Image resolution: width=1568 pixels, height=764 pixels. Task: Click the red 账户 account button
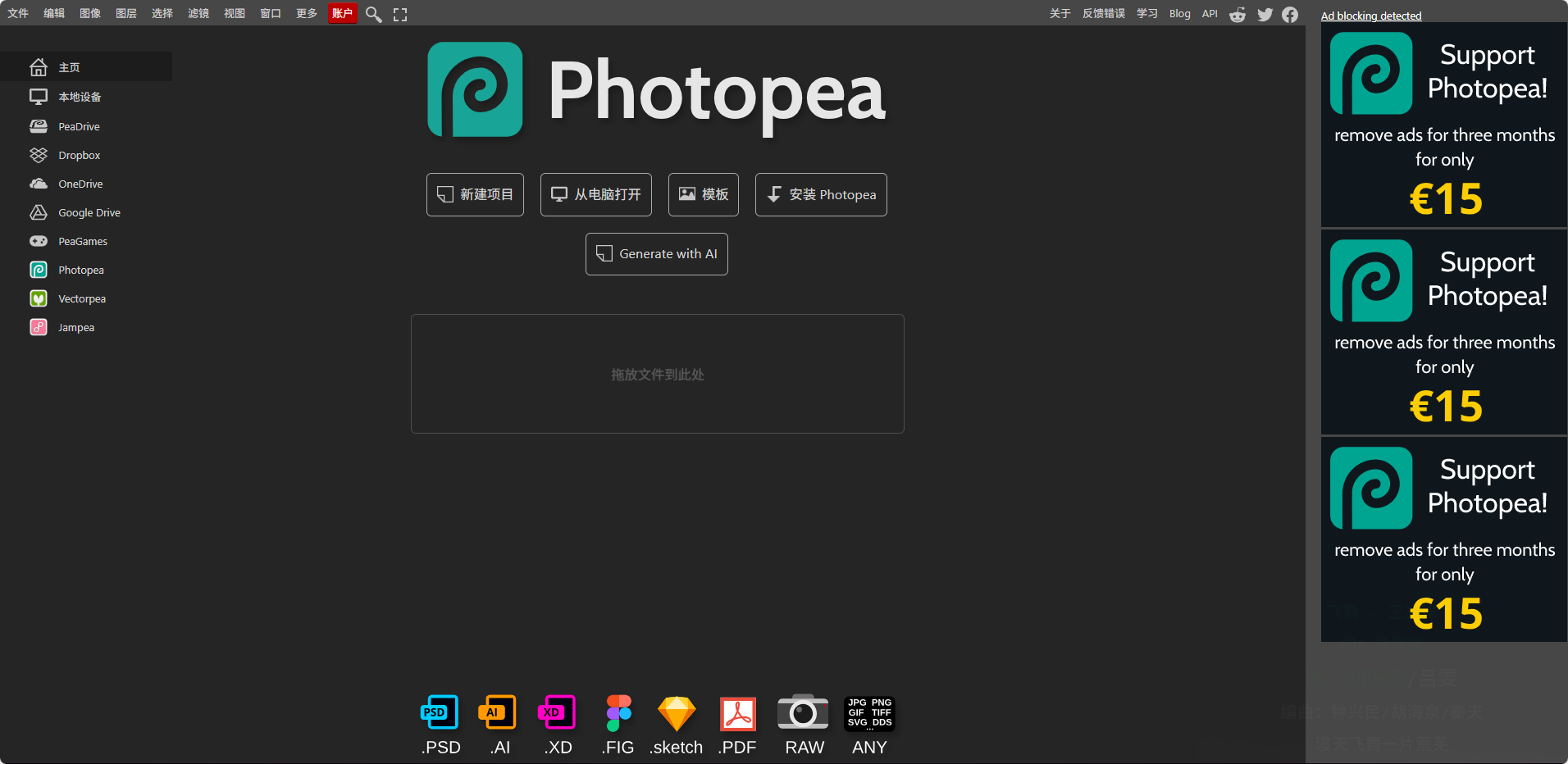[x=342, y=13]
